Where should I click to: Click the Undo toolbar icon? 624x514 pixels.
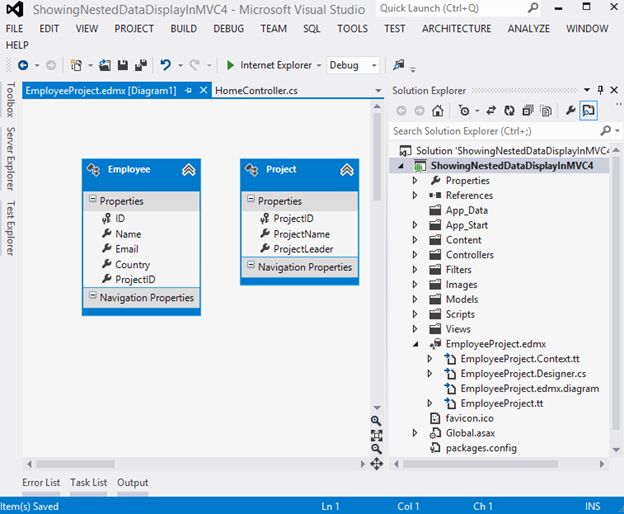coord(166,65)
